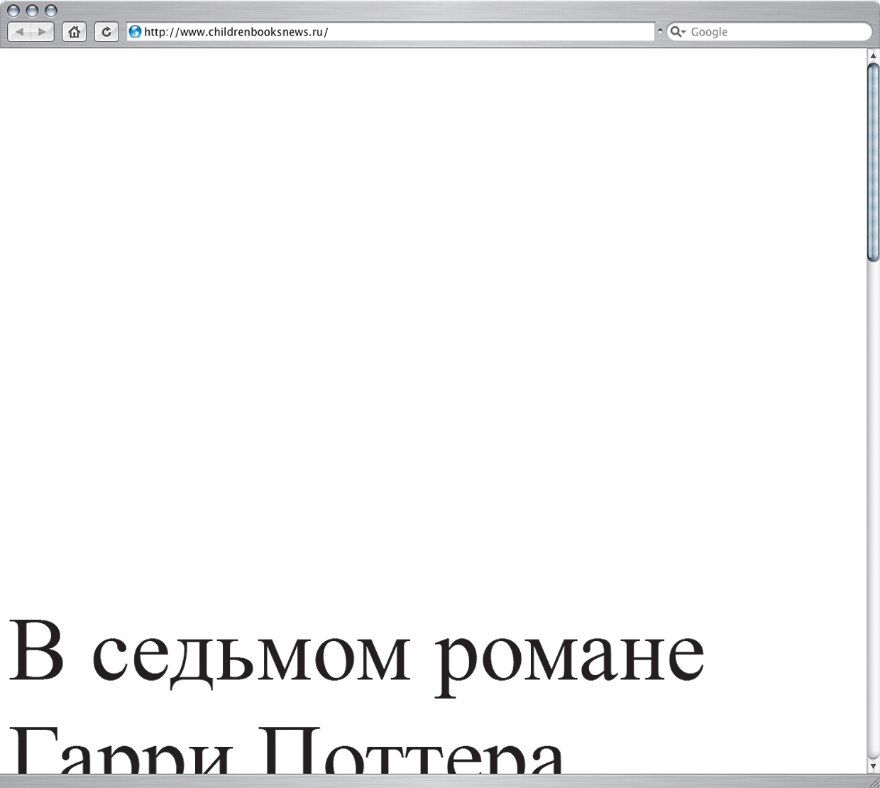This screenshot has width=880, height=788.
Task: Click the scrollbar up arrow
Action: click(x=873, y=56)
